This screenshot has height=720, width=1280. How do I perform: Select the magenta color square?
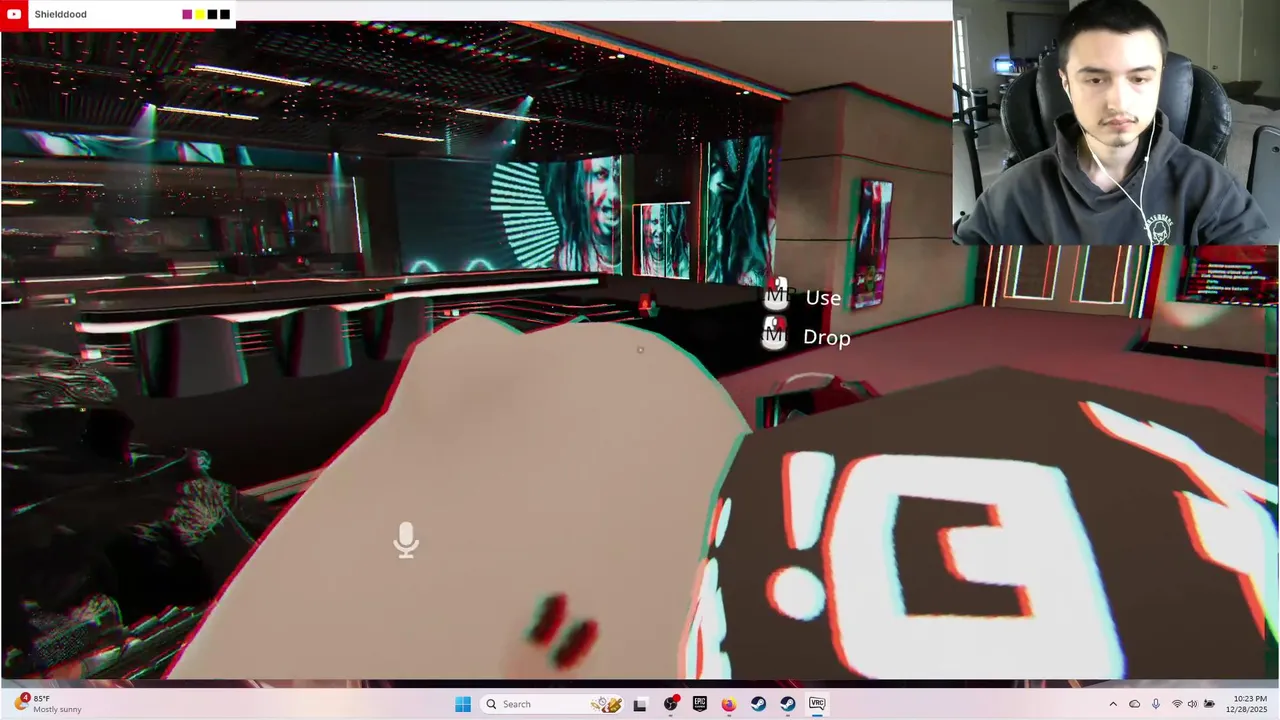(x=187, y=14)
